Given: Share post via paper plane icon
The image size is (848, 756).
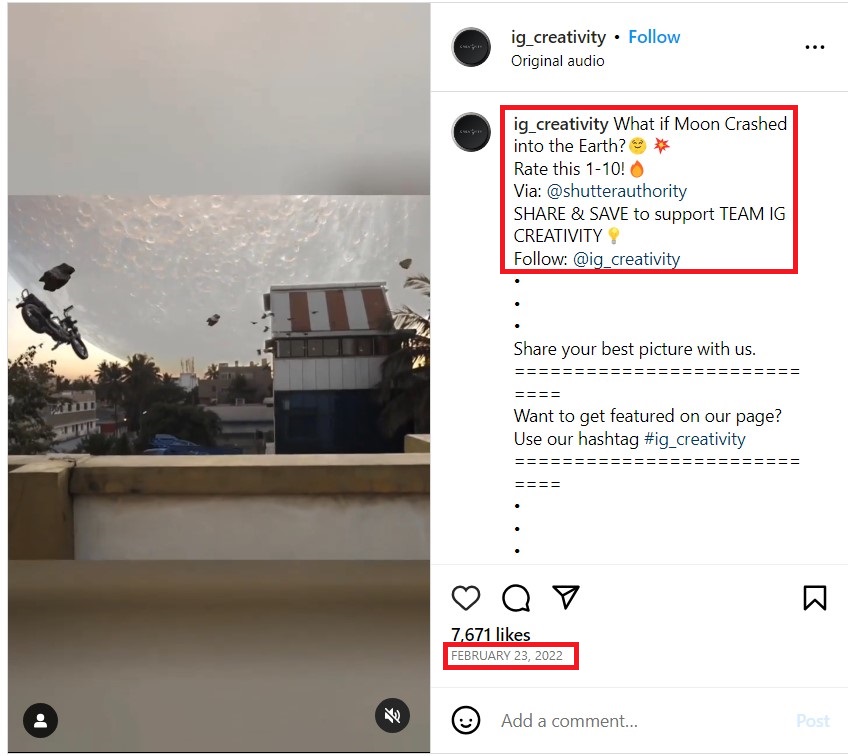Looking at the screenshot, I should (x=567, y=598).
